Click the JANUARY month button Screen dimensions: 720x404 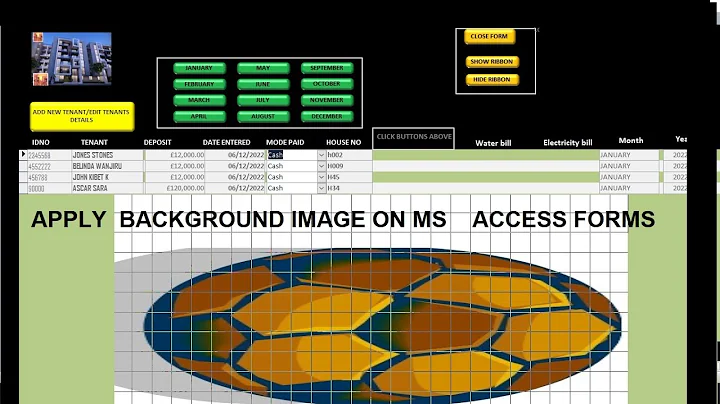(x=199, y=68)
